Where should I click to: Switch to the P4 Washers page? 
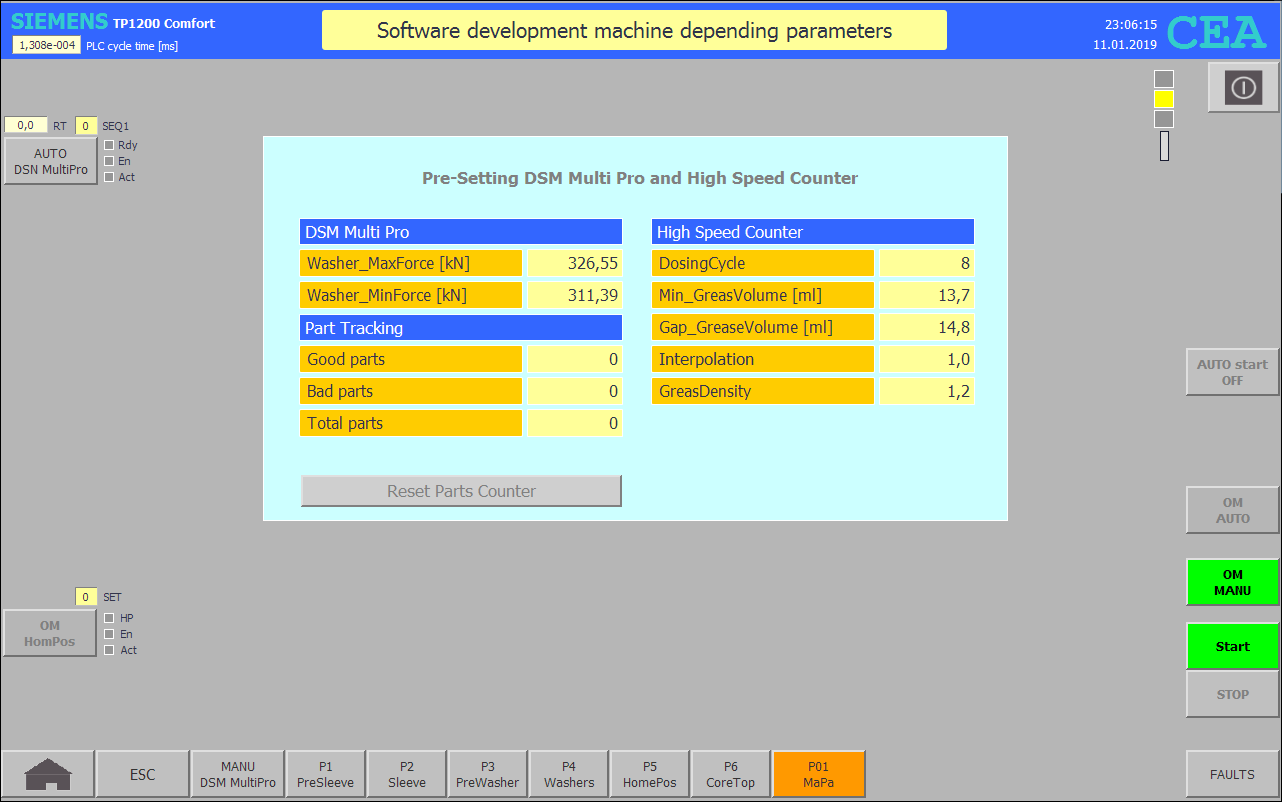click(569, 774)
